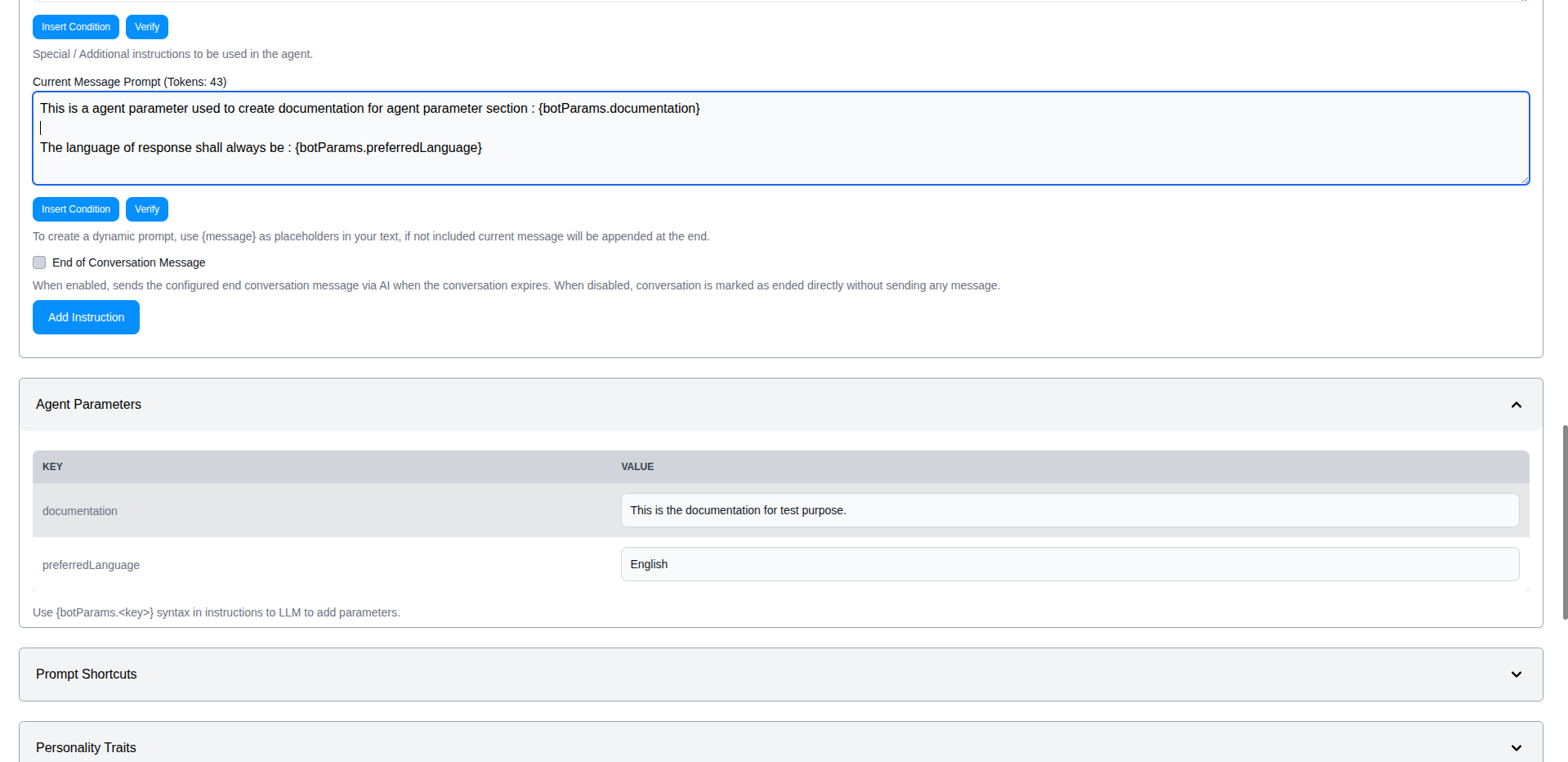This screenshot has height=762, width=1568.
Task: Expand the Personality Traits section chevron
Action: click(1517, 748)
